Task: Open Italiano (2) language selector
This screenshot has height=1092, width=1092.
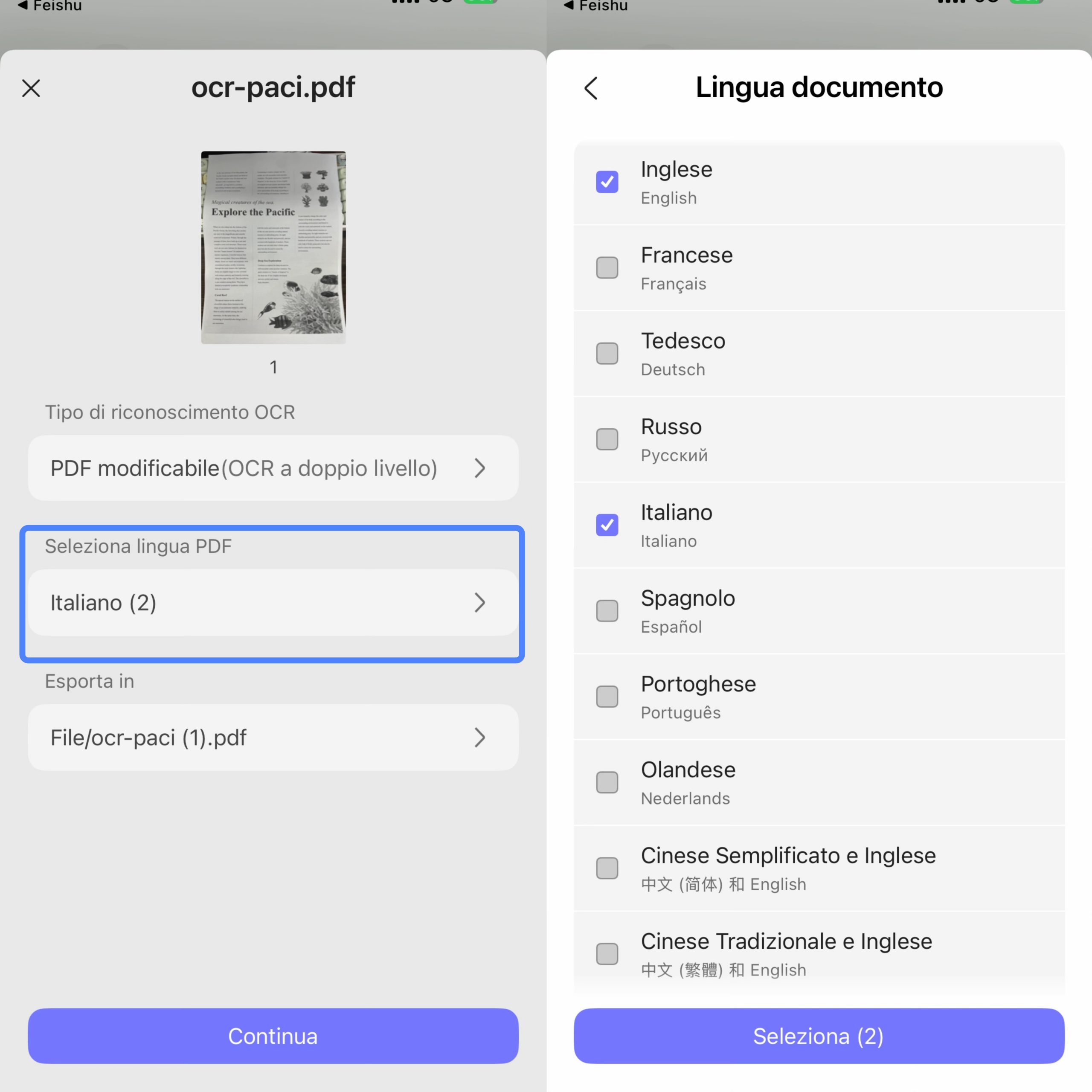Action: point(273,603)
